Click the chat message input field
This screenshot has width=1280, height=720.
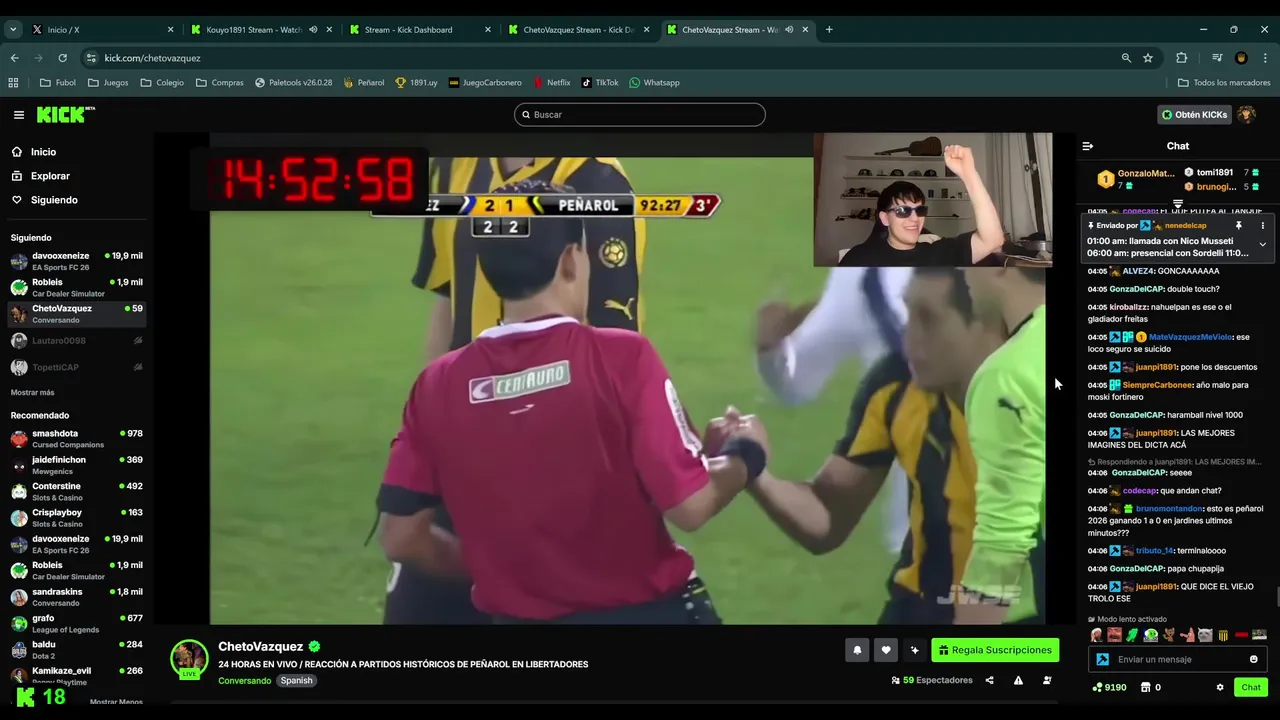(1178, 659)
